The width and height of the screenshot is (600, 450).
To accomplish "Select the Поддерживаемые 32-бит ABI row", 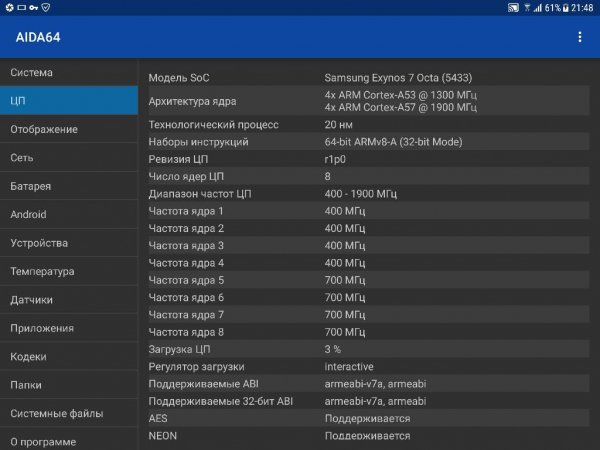I will (369, 401).
